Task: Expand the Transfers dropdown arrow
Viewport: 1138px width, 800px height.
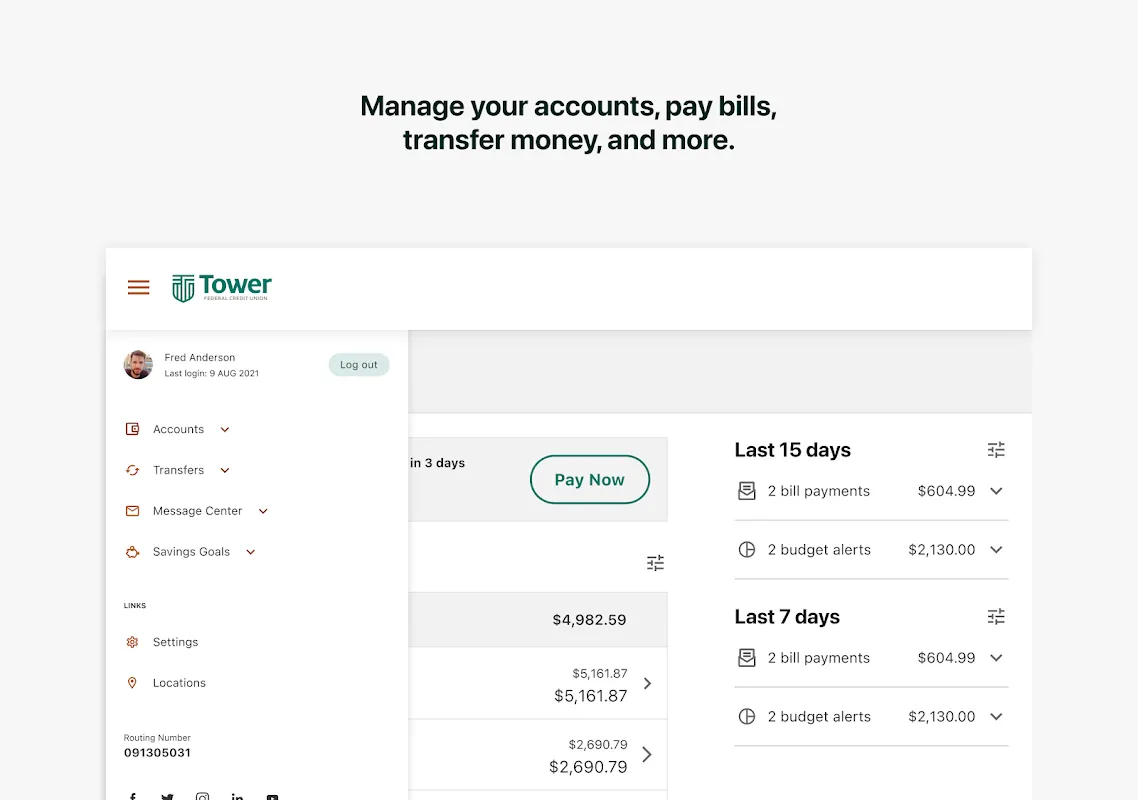Action: pos(225,471)
